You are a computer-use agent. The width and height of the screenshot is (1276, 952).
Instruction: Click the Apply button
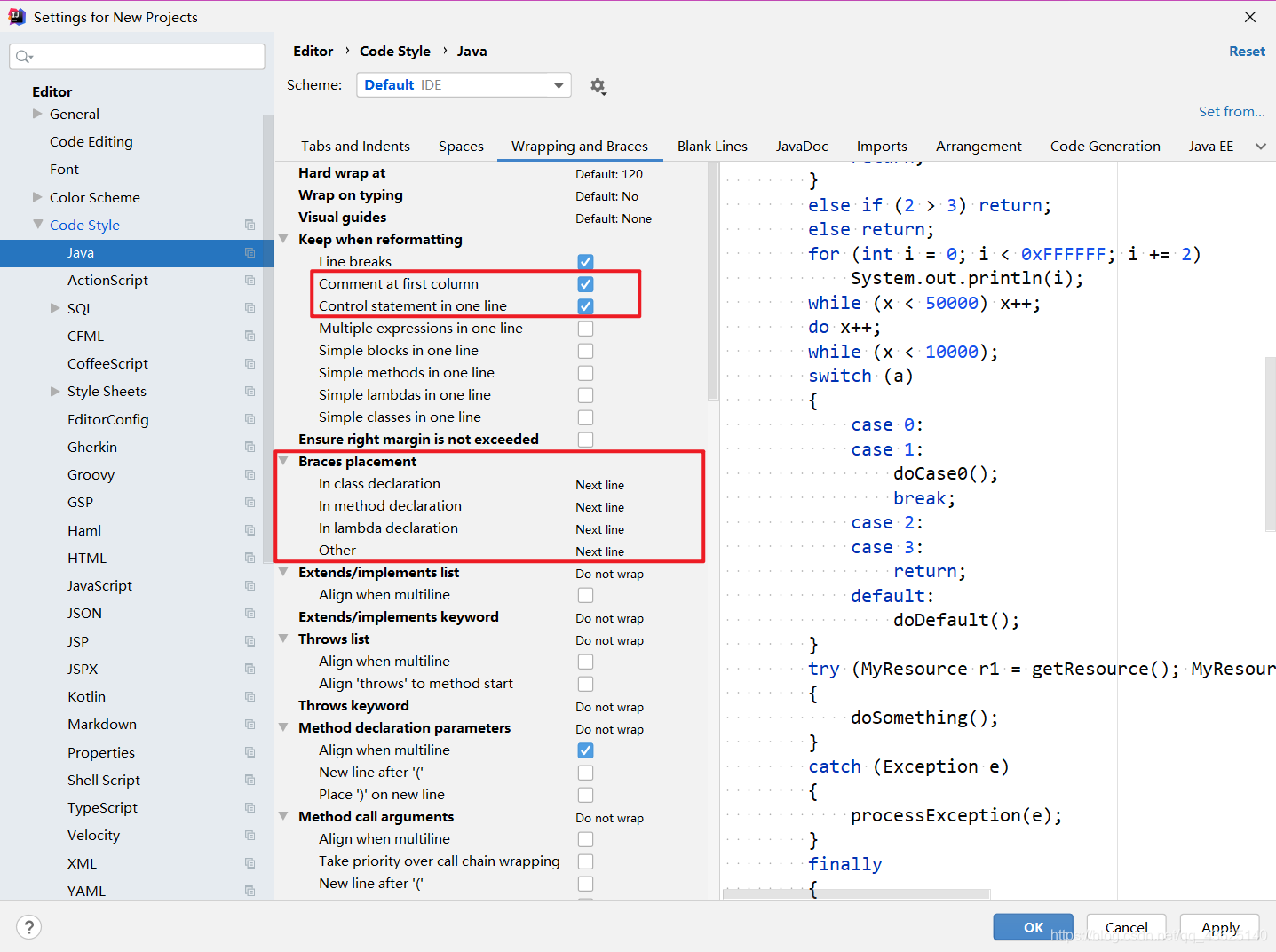click(1218, 926)
